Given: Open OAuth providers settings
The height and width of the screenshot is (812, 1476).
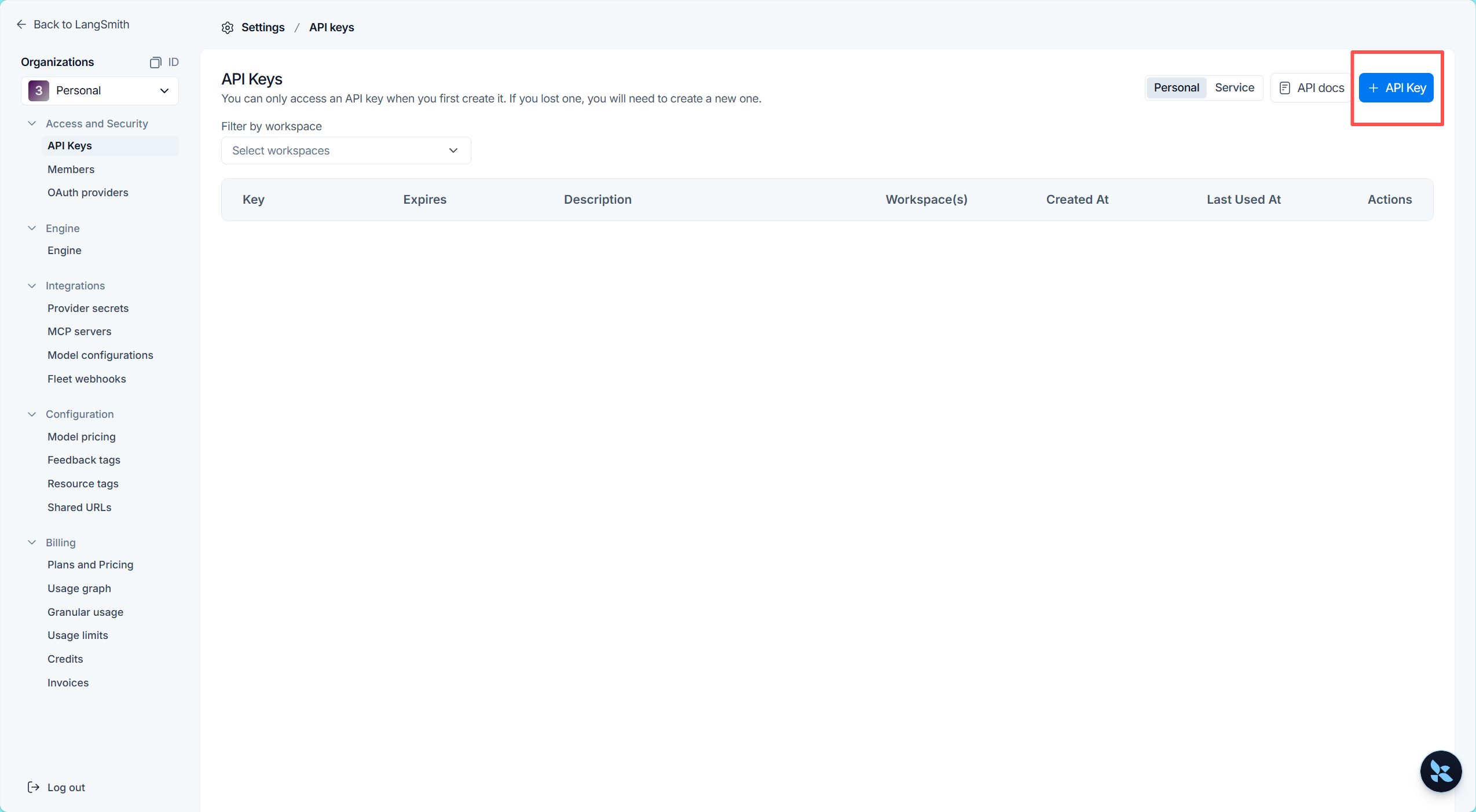Looking at the screenshot, I should click(88, 193).
